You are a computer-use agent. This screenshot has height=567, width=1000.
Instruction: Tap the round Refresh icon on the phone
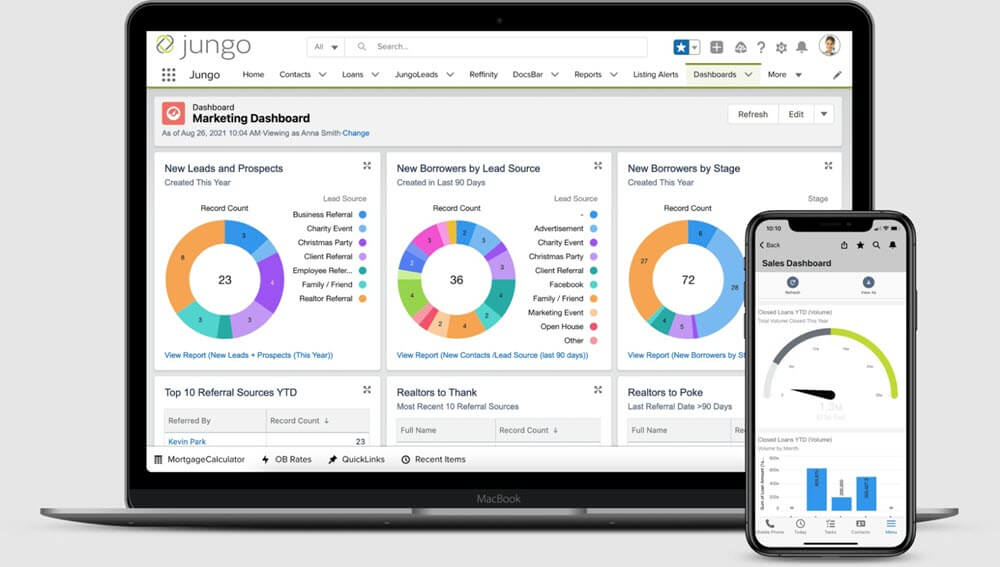pos(792,283)
